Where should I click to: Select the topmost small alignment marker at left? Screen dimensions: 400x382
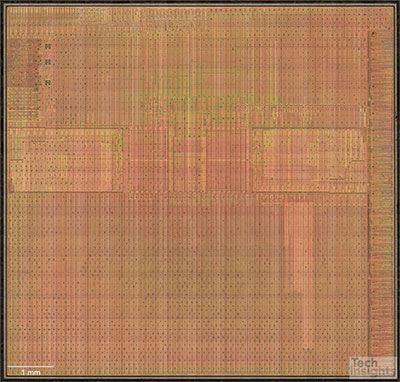[48, 47]
